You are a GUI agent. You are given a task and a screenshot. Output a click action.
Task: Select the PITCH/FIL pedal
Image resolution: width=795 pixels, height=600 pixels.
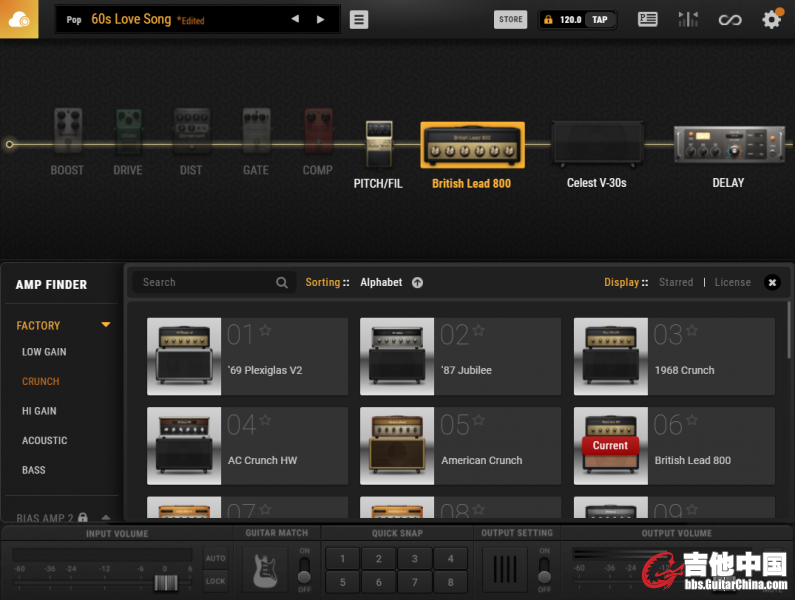(x=379, y=144)
